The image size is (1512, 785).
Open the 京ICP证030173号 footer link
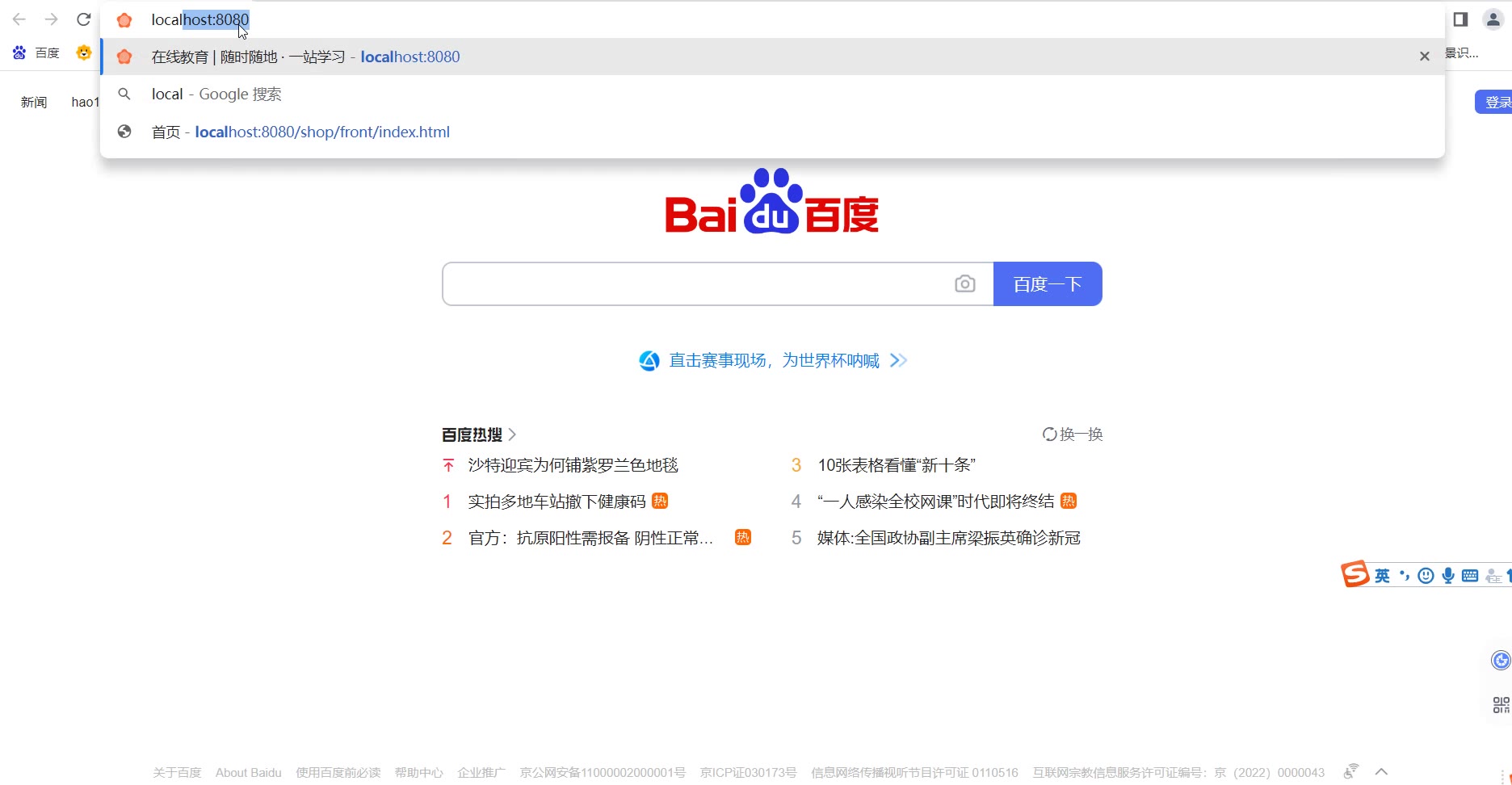(749, 773)
